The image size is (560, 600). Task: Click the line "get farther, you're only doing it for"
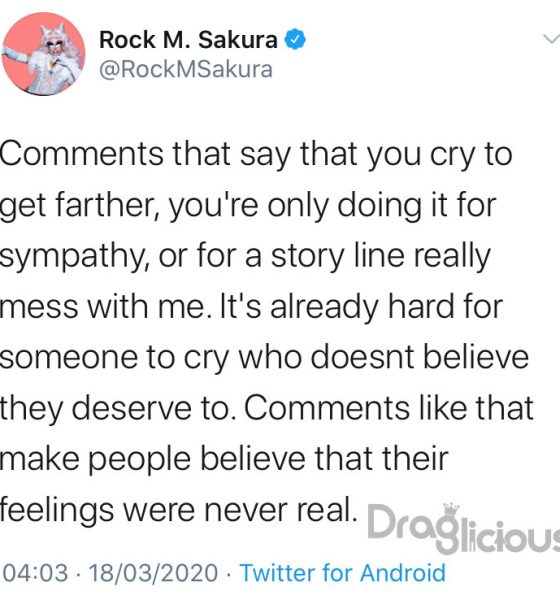click(x=248, y=205)
